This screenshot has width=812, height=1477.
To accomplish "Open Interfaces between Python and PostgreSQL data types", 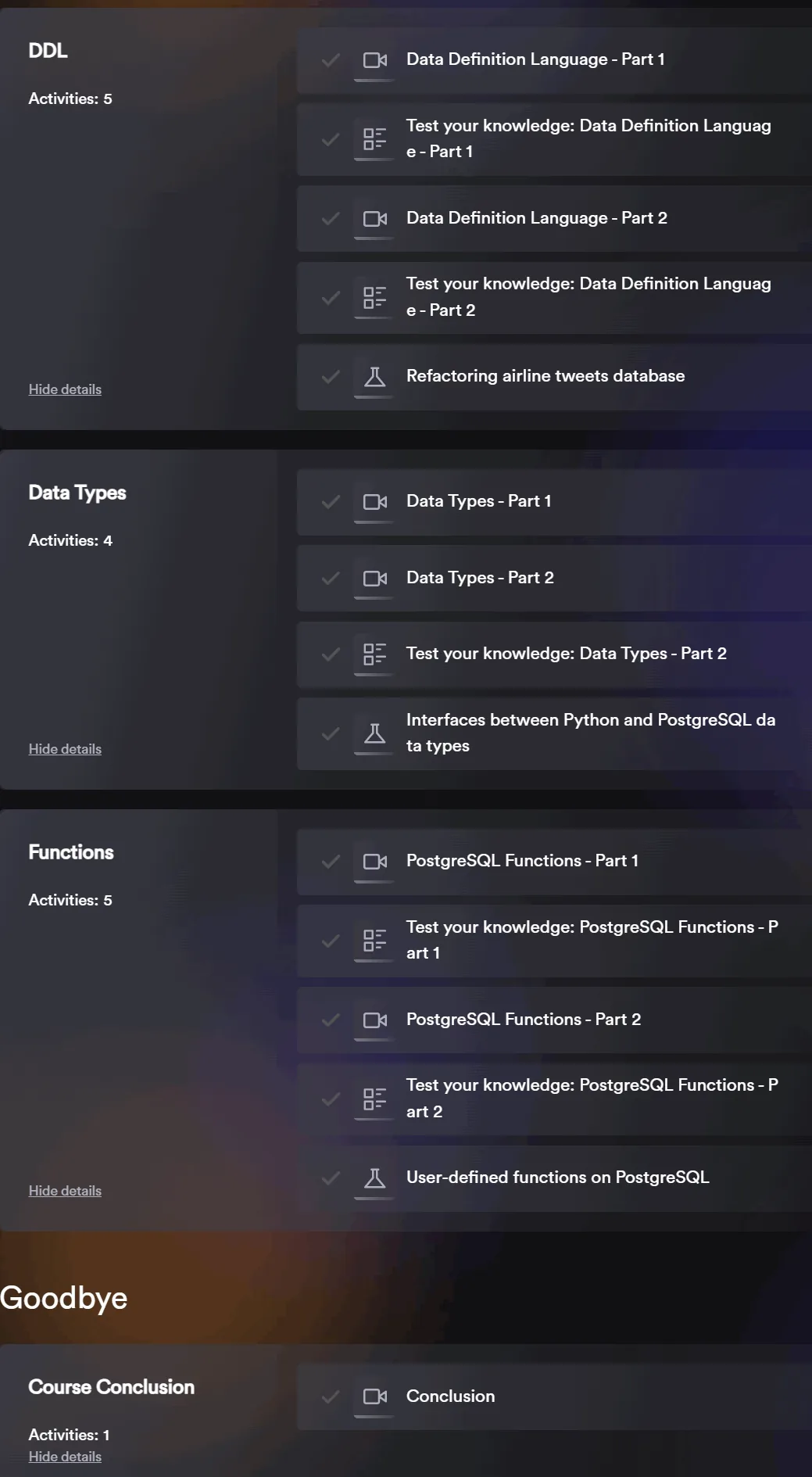I will [554, 733].
